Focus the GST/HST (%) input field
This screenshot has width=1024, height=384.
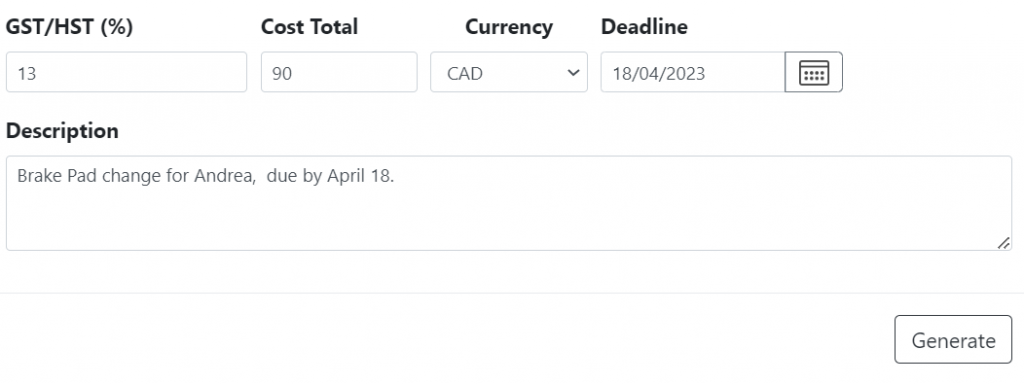[x=127, y=72]
